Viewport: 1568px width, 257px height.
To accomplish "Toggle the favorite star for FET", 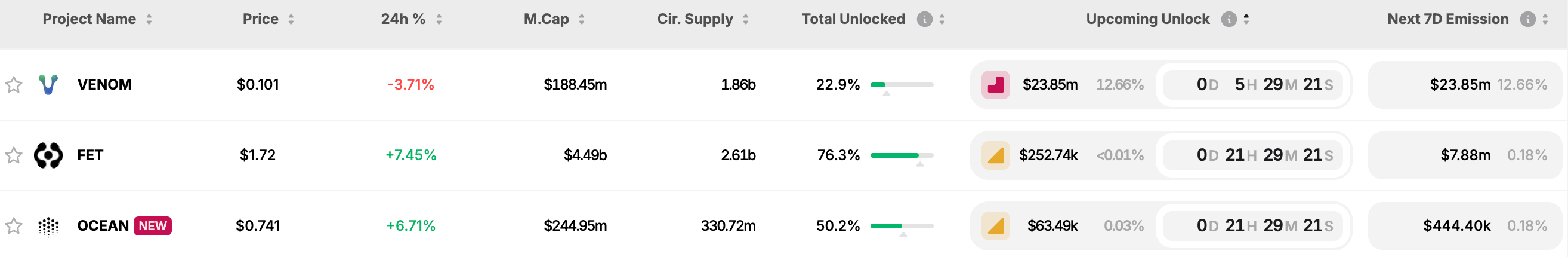I will (14, 155).
